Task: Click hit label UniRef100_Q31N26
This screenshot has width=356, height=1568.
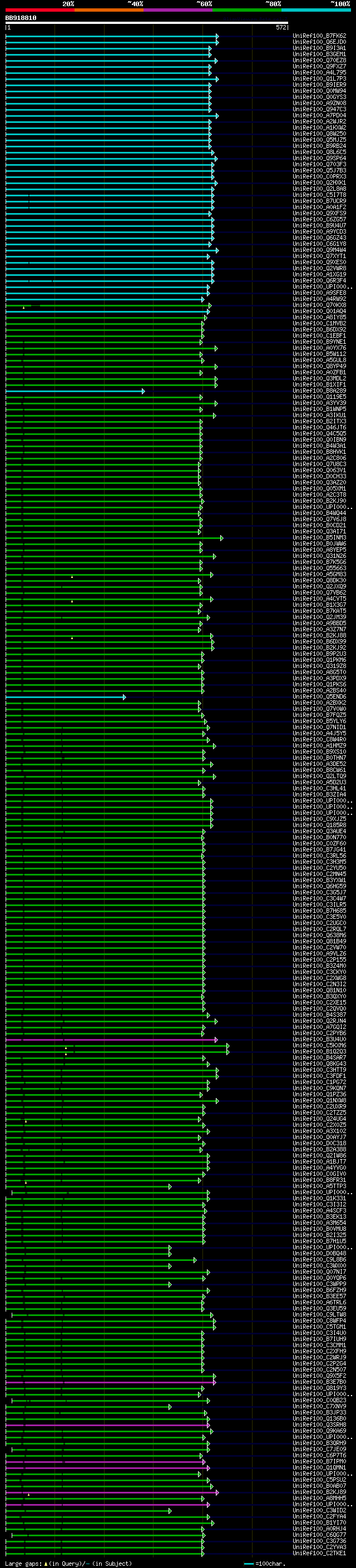Action: [x=319, y=556]
